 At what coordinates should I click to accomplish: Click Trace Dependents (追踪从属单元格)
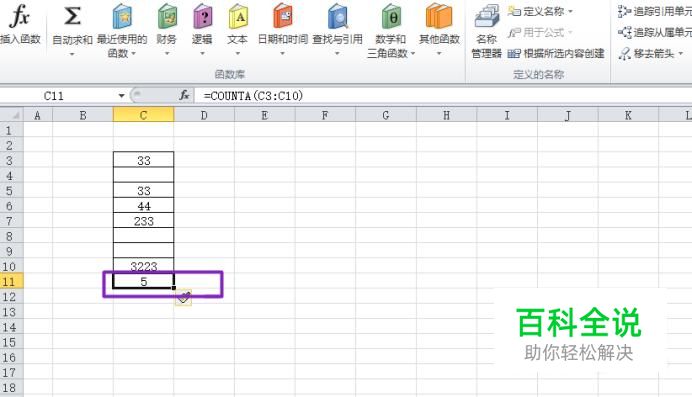pyautogui.click(x=655, y=32)
